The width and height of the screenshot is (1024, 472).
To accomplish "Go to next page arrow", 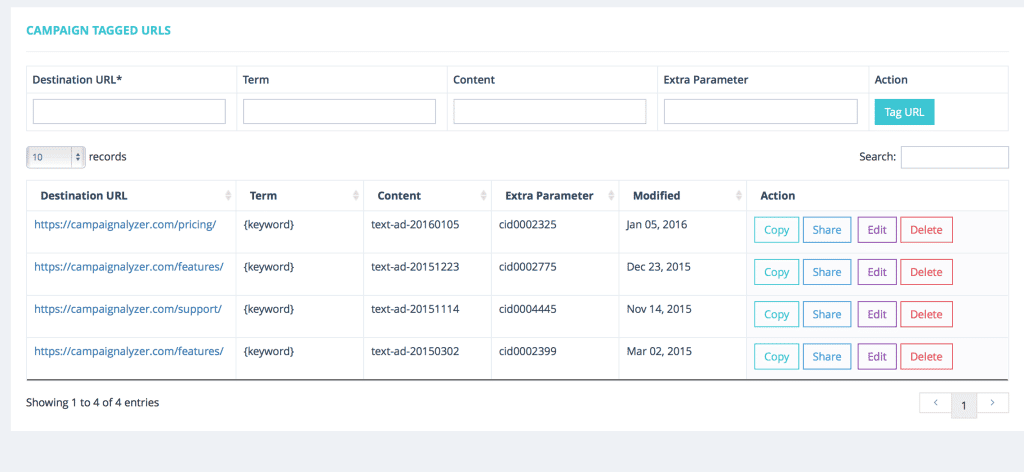I will (992, 402).
